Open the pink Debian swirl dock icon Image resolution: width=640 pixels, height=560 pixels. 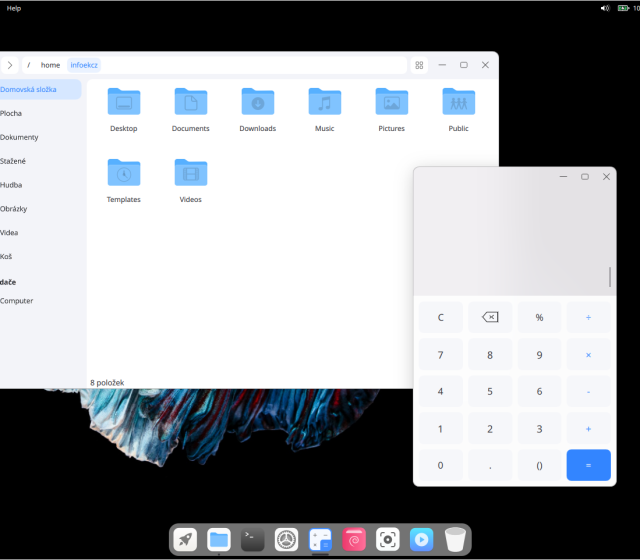pos(354,540)
